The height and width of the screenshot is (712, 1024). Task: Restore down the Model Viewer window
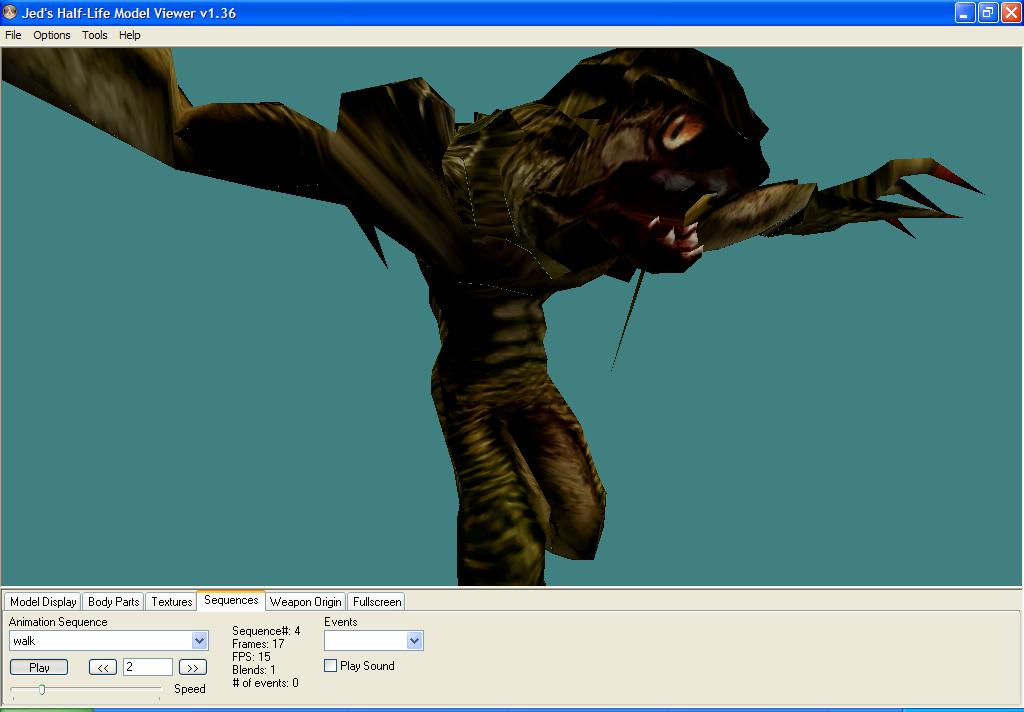(x=987, y=12)
